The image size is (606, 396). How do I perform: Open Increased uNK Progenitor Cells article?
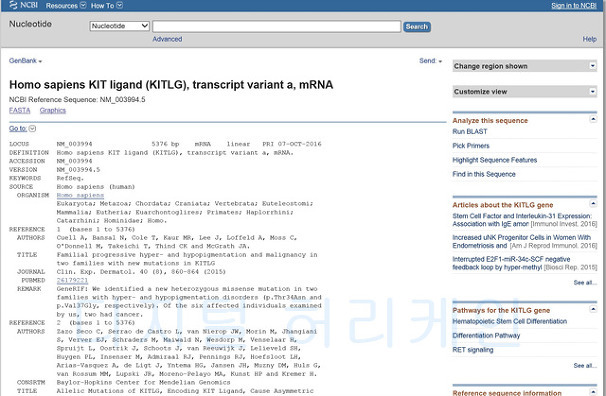521,241
